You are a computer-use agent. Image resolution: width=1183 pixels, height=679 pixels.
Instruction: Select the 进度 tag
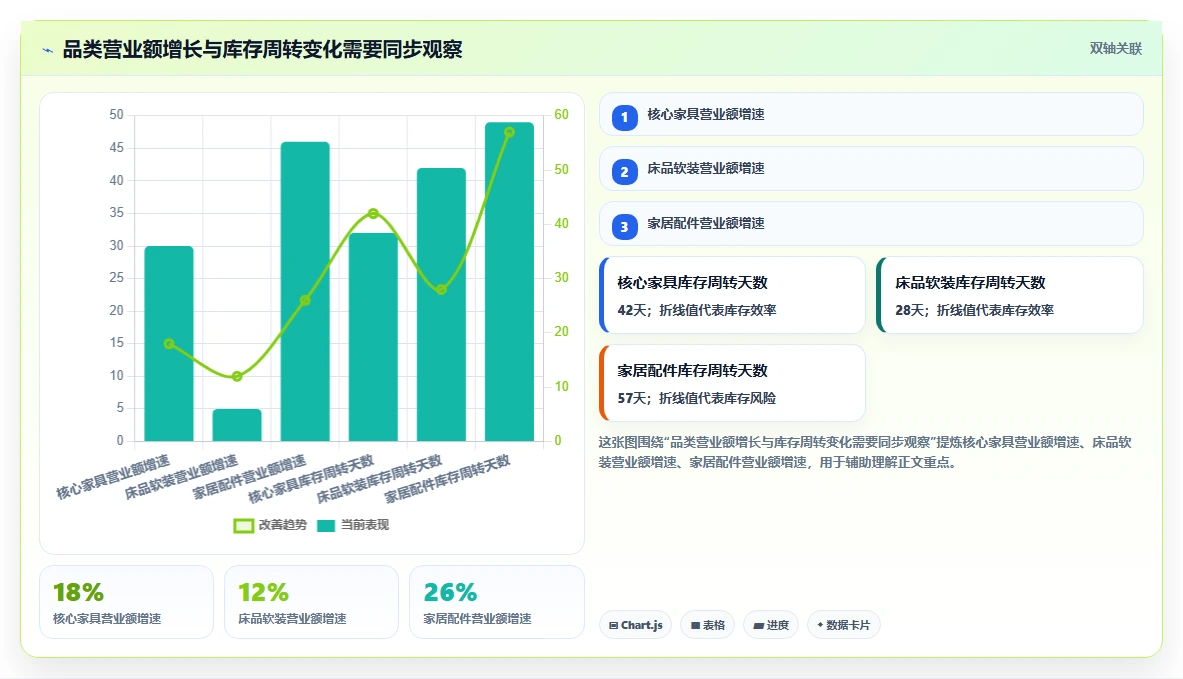[770, 625]
